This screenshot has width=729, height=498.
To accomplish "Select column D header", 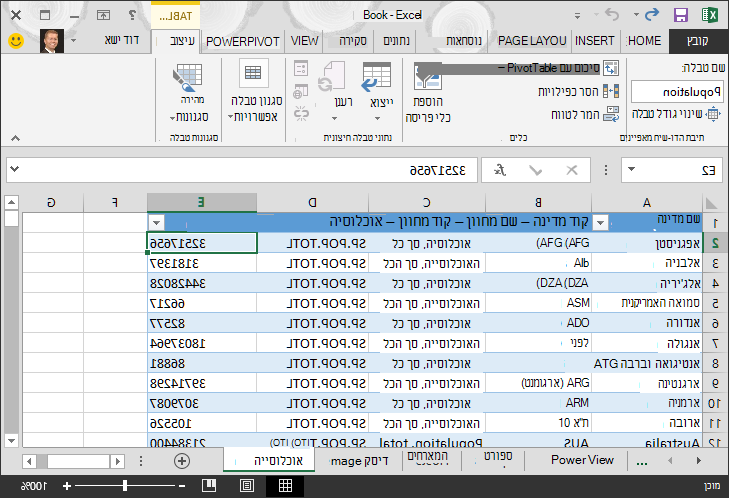I will pos(312,203).
